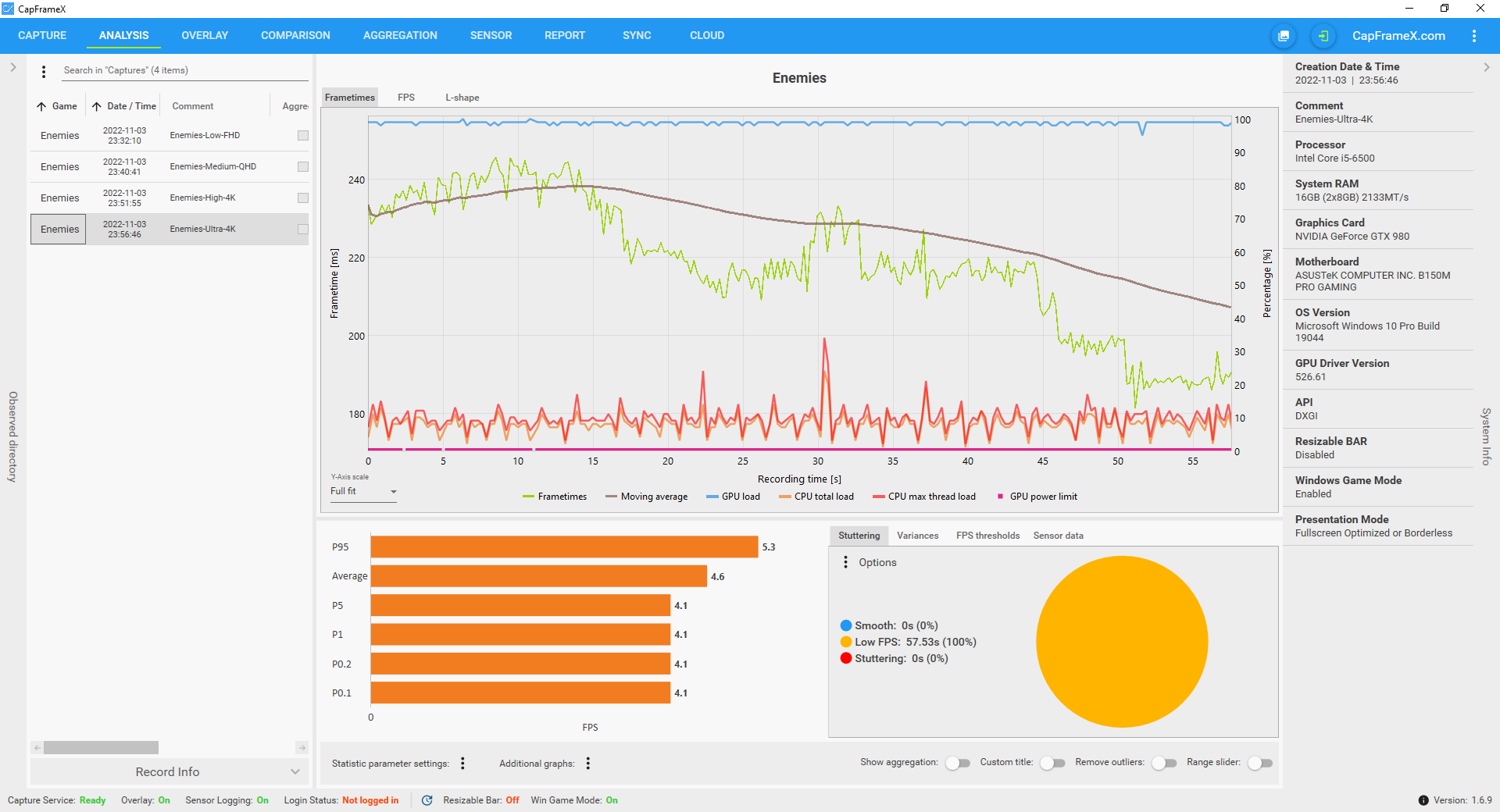Collapse the System Info side panel
The width and height of the screenshot is (1500, 812).
[x=1486, y=68]
